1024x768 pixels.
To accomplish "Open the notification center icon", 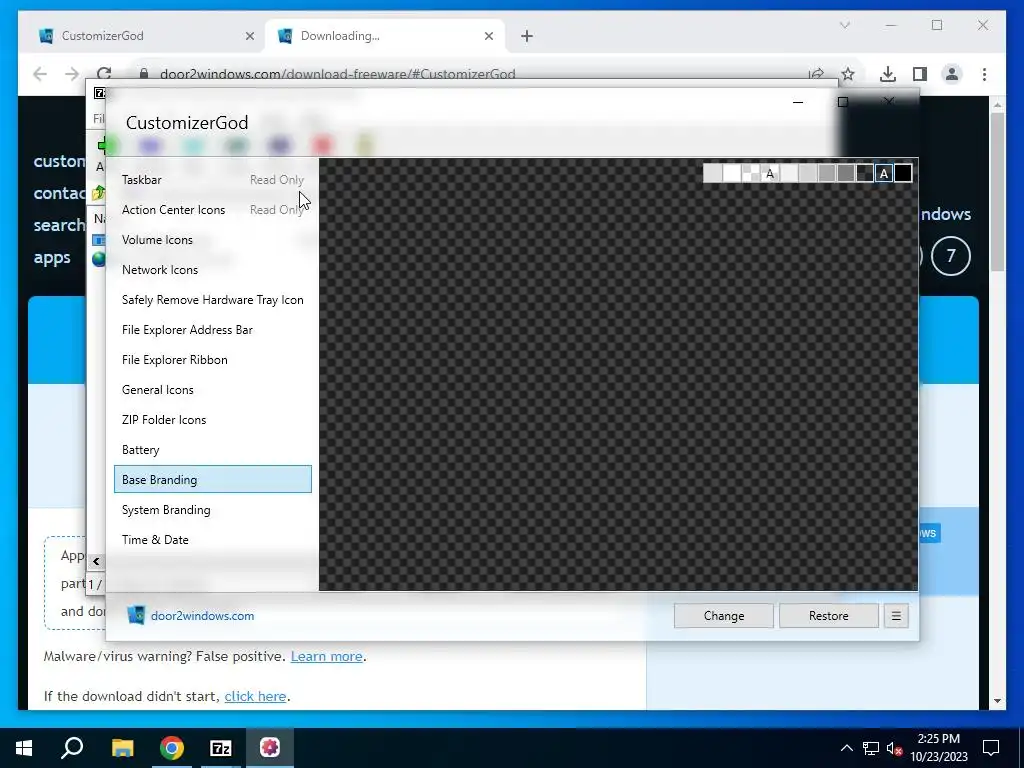I will pyautogui.click(x=991, y=748).
